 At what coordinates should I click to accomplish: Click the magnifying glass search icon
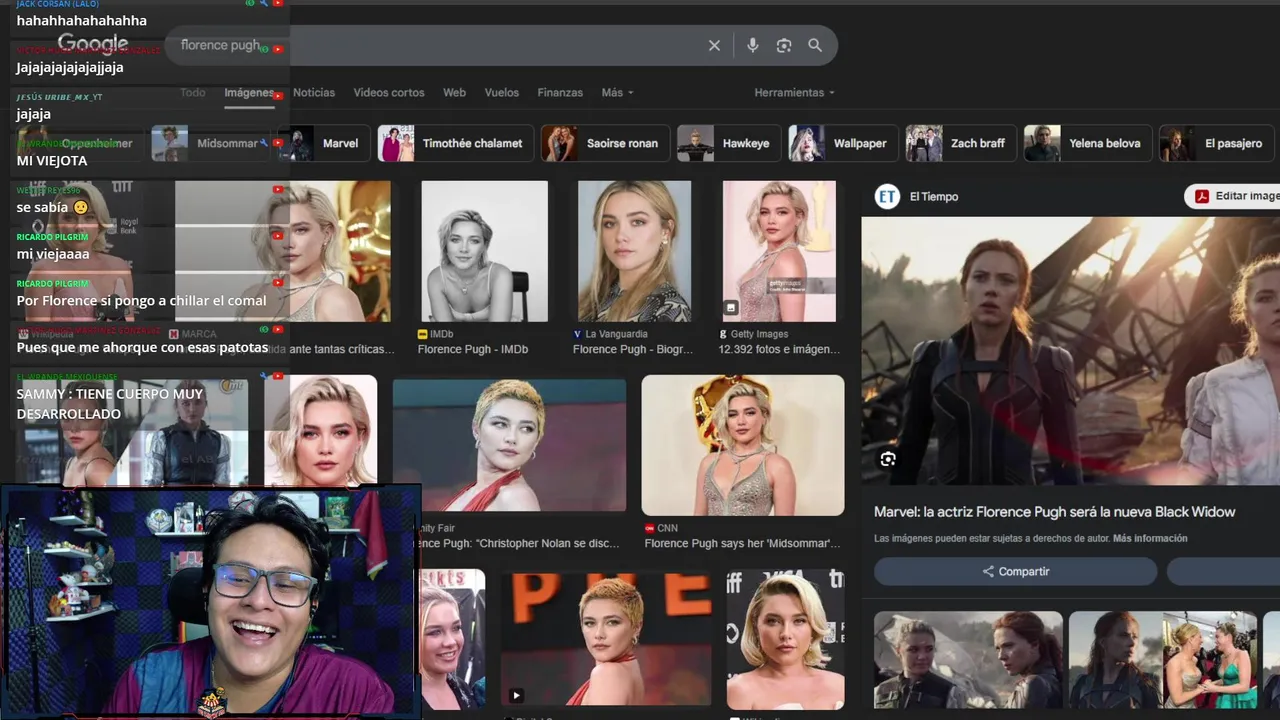click(815, 45)
